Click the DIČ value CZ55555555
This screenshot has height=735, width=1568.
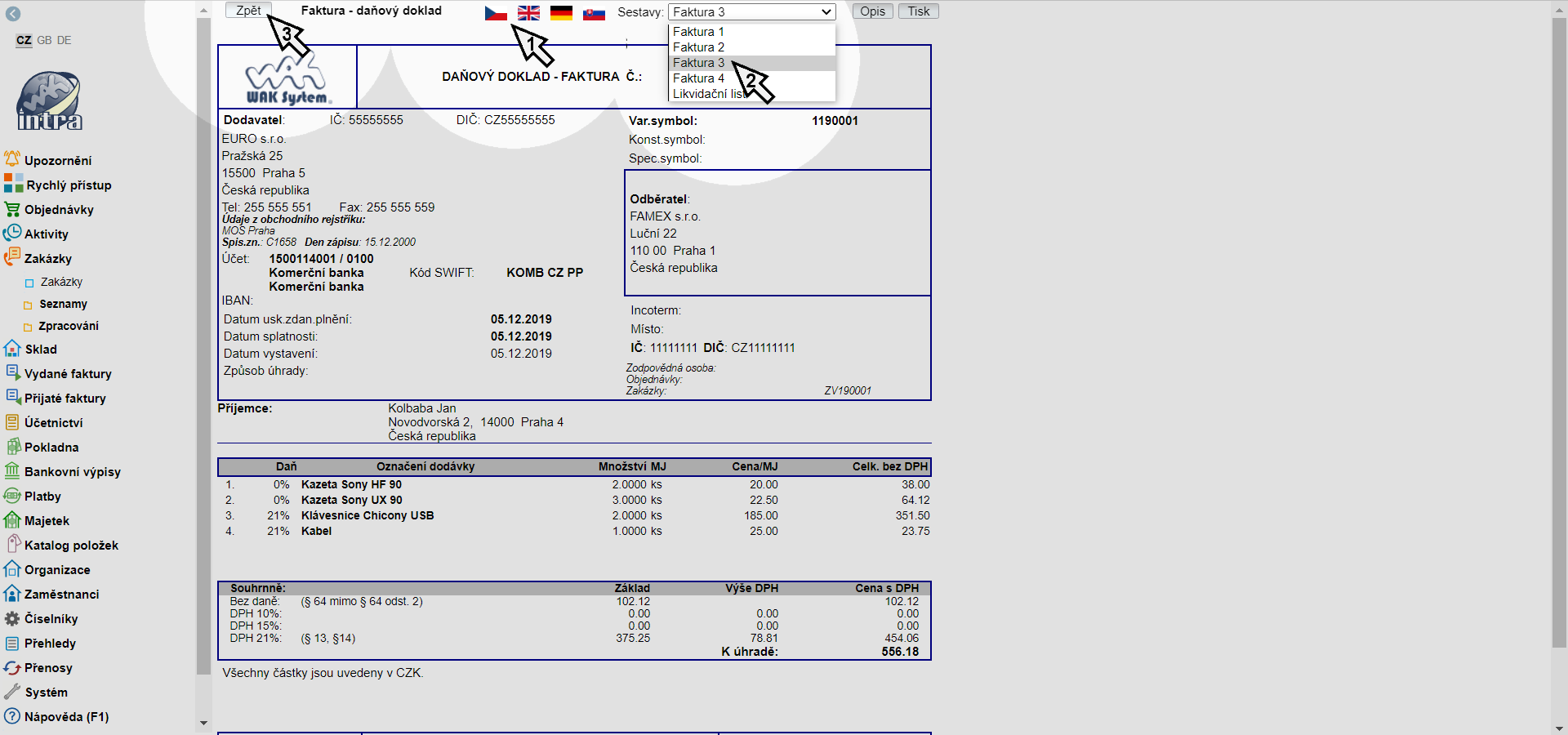[x=519, y=120]
